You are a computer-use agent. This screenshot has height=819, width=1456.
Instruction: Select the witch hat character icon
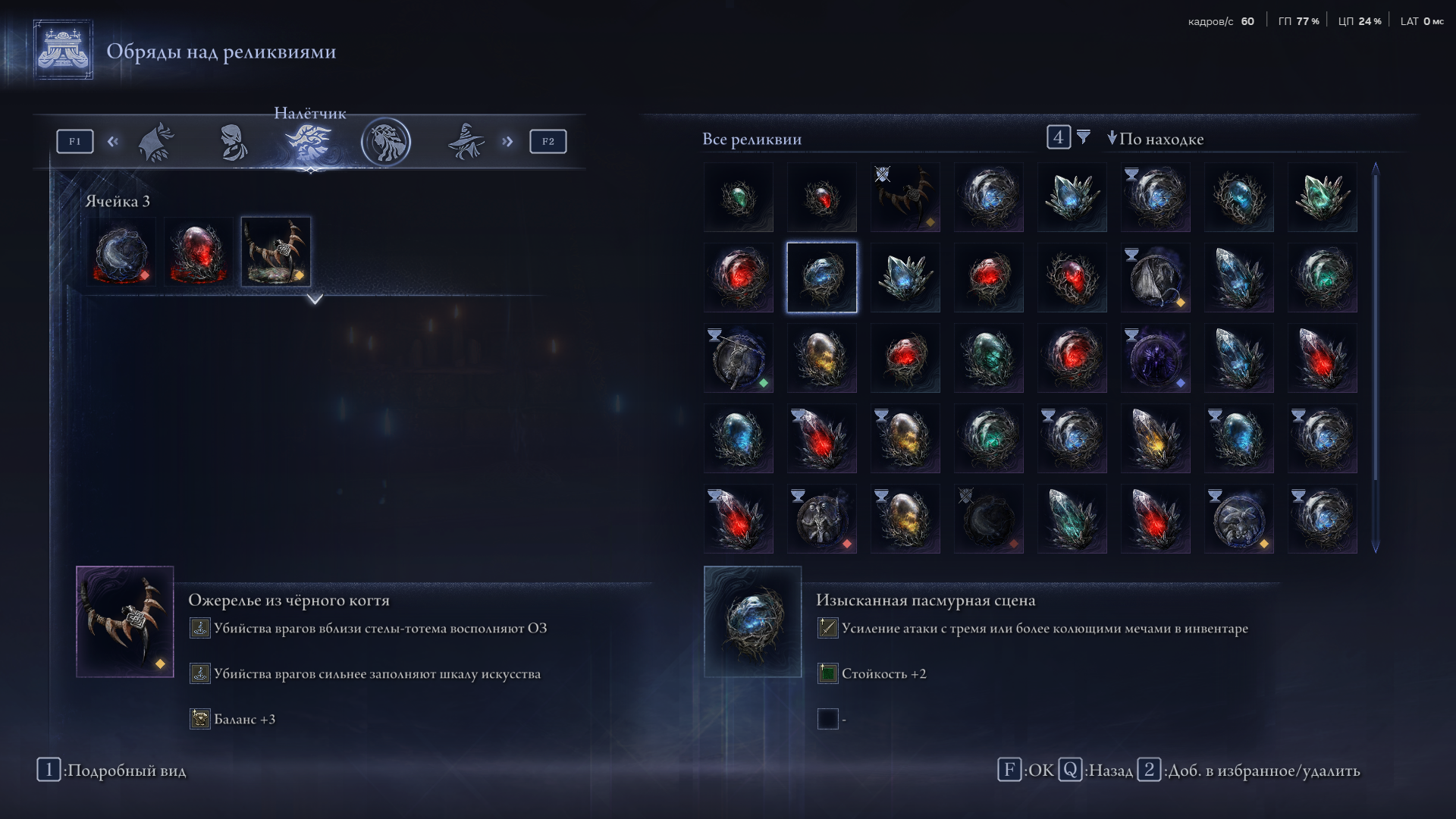(466, 142)
